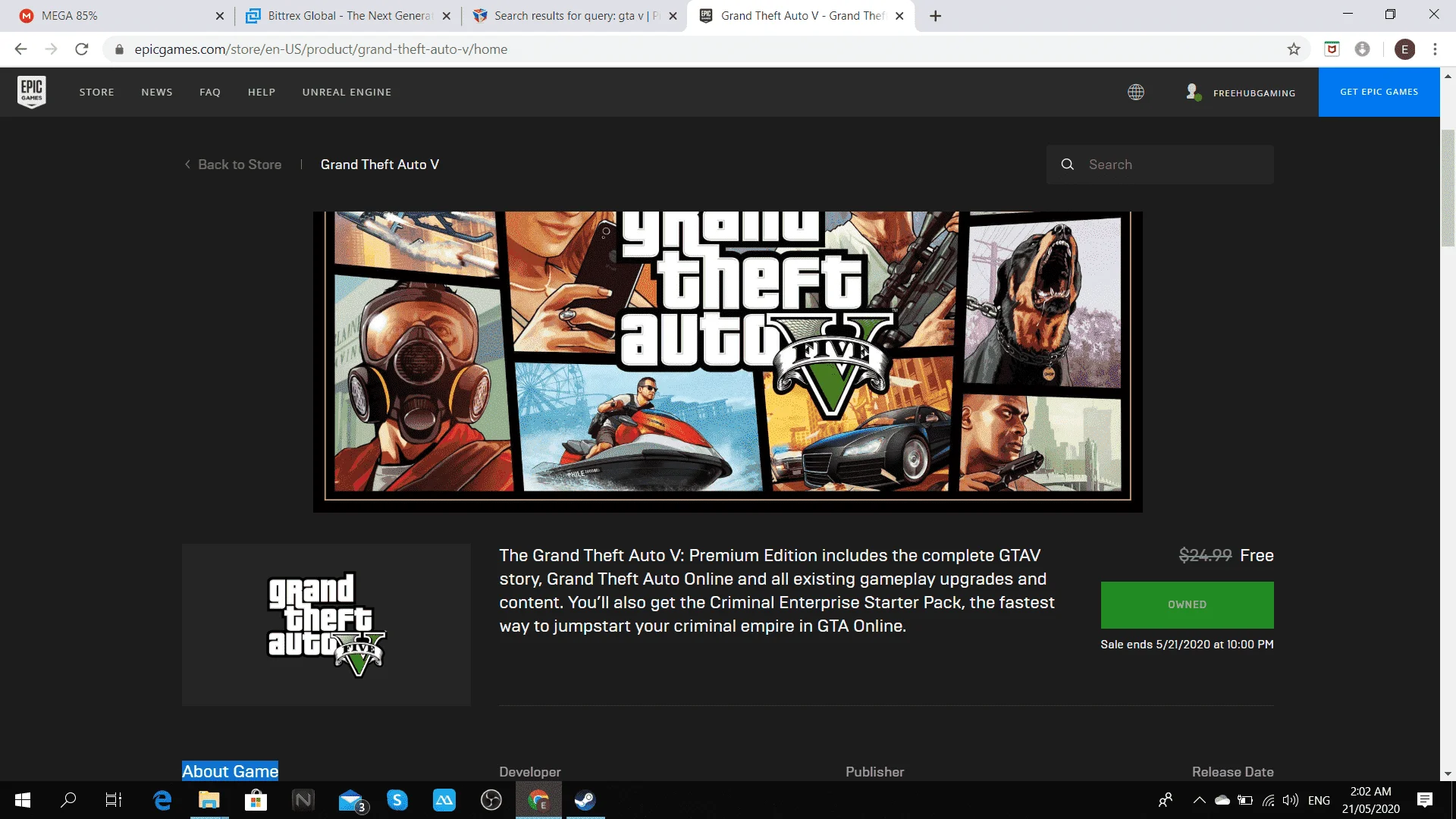The image size is (1456, 819).
Task: Click the back arrow beside Back to Store
Action: tap(187, 165)
